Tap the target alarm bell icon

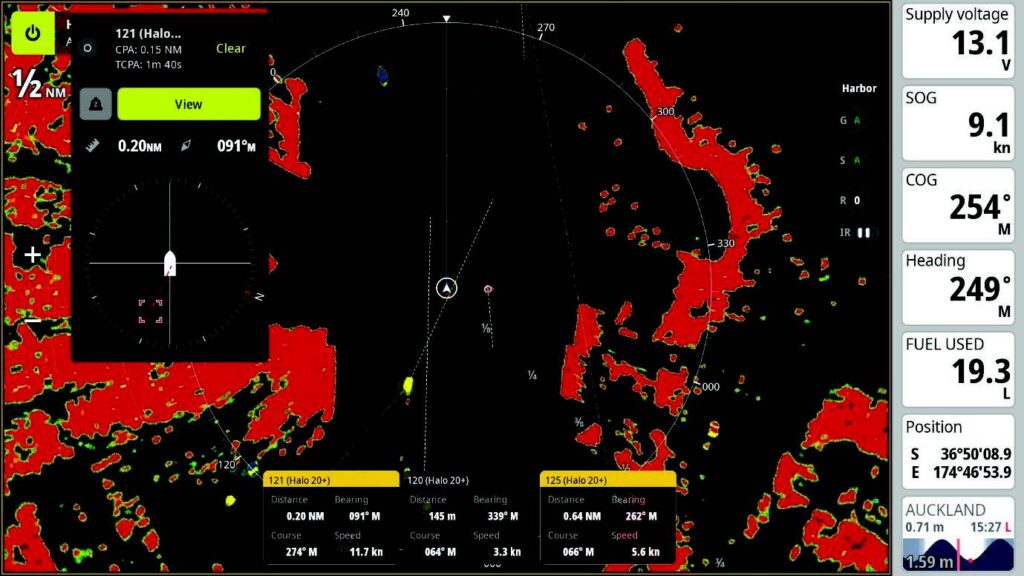(95, 104)
